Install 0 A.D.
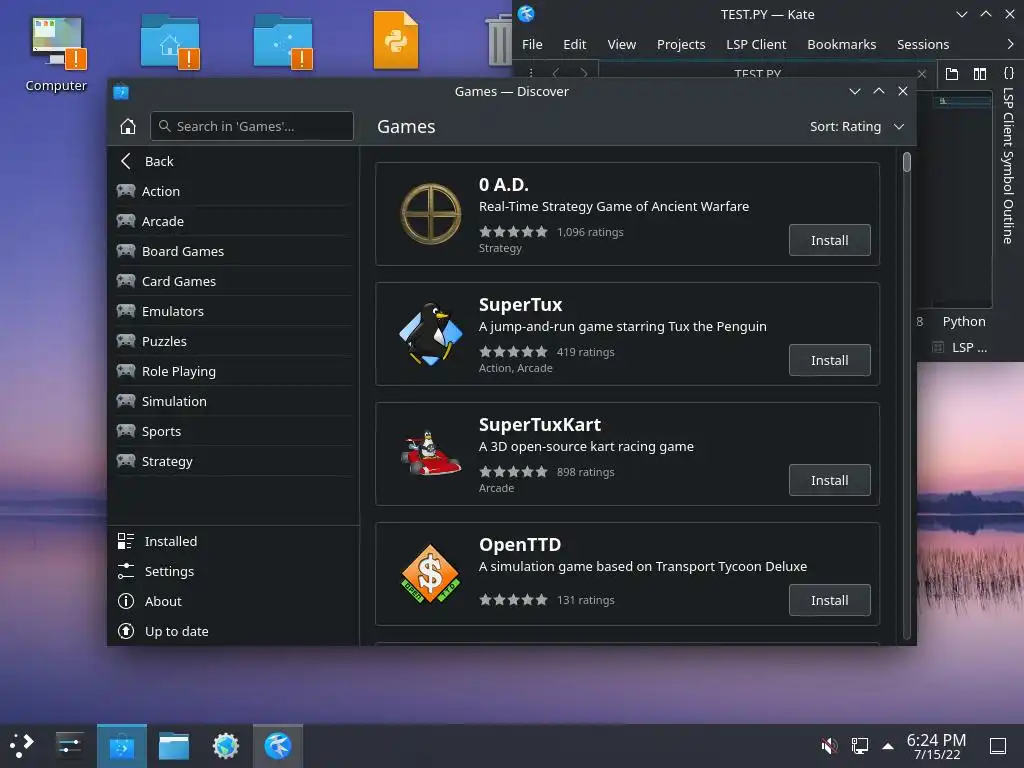Viewport: 1024px width, 768px height. (x=829, y=240)
